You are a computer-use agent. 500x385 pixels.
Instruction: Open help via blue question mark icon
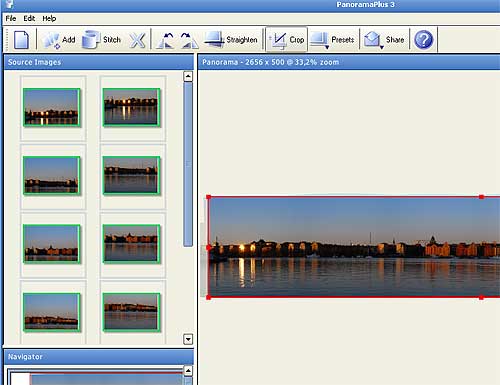pos(423,40)
